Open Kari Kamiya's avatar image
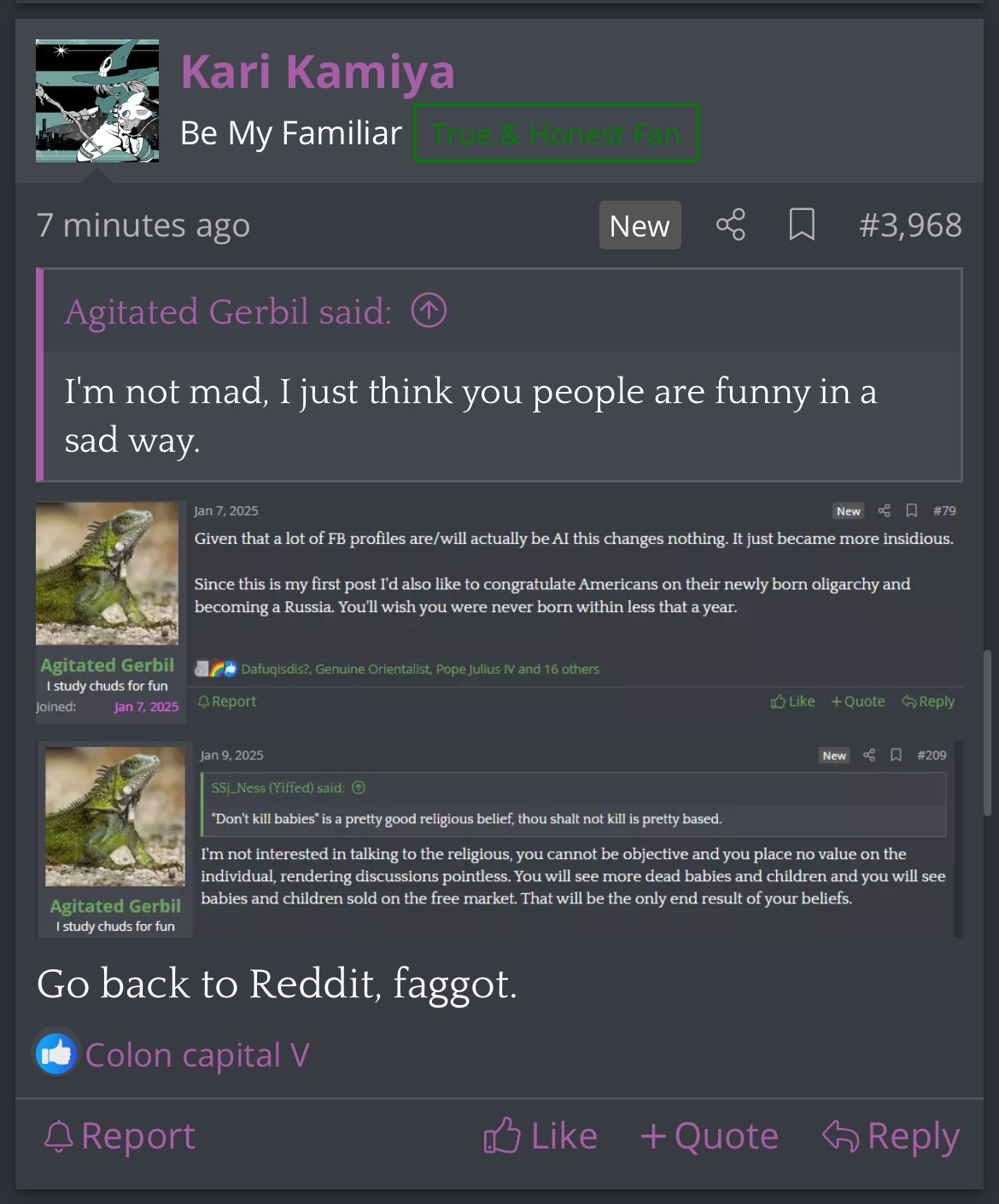Viewport: 999px width, 1204px height. click(97, 101)
